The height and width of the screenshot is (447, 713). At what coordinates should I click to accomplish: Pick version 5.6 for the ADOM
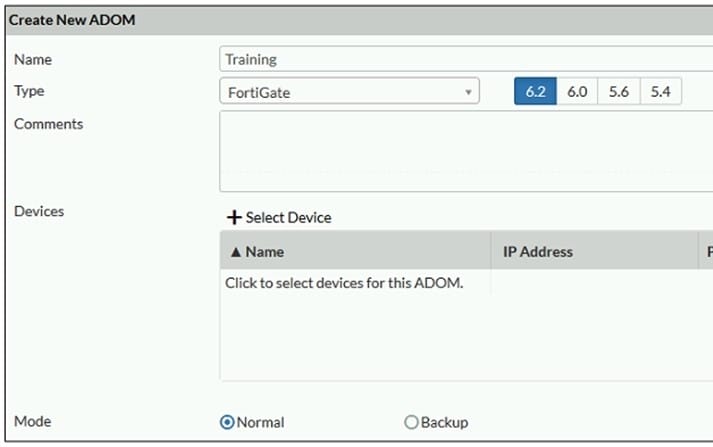point(619,92)
